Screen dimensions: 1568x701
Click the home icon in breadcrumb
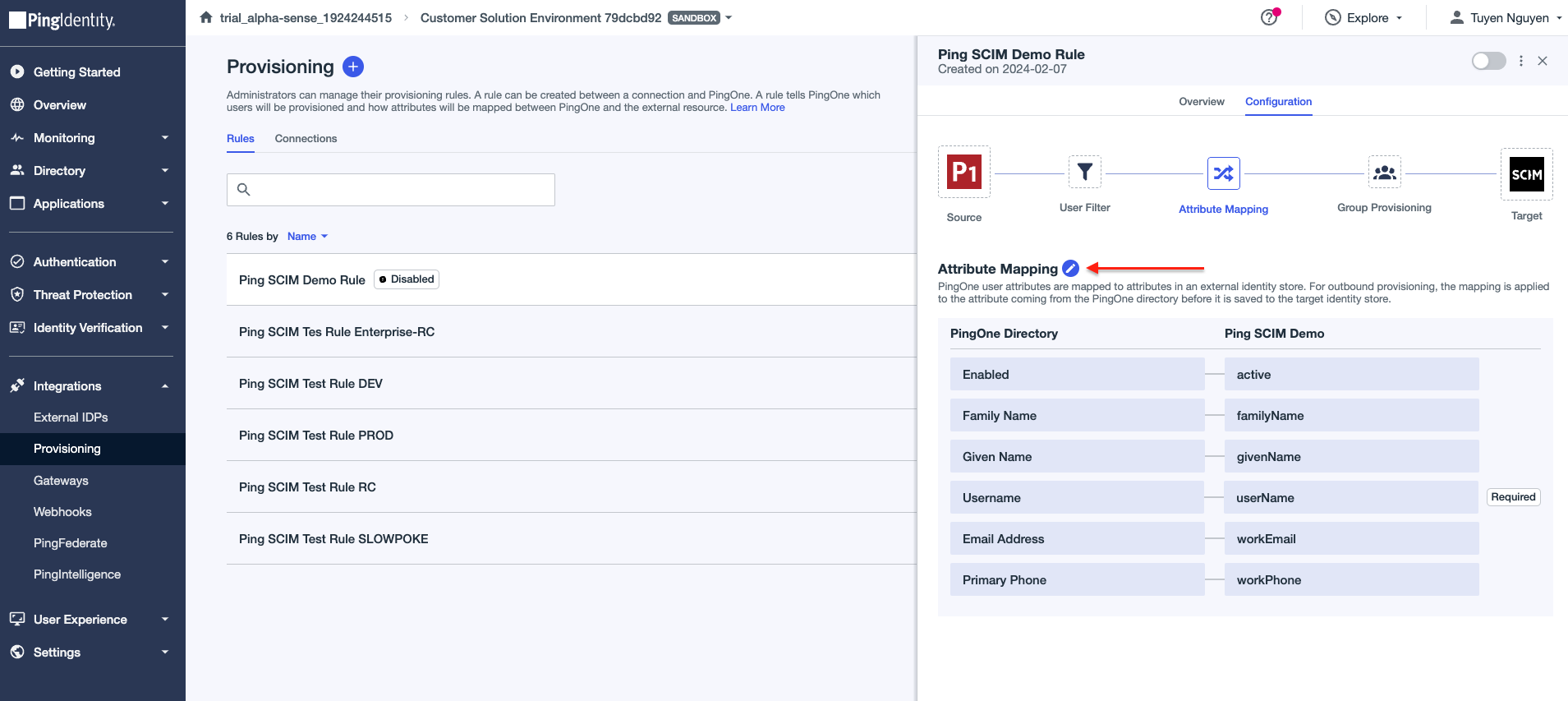click(x=206, y=17)
